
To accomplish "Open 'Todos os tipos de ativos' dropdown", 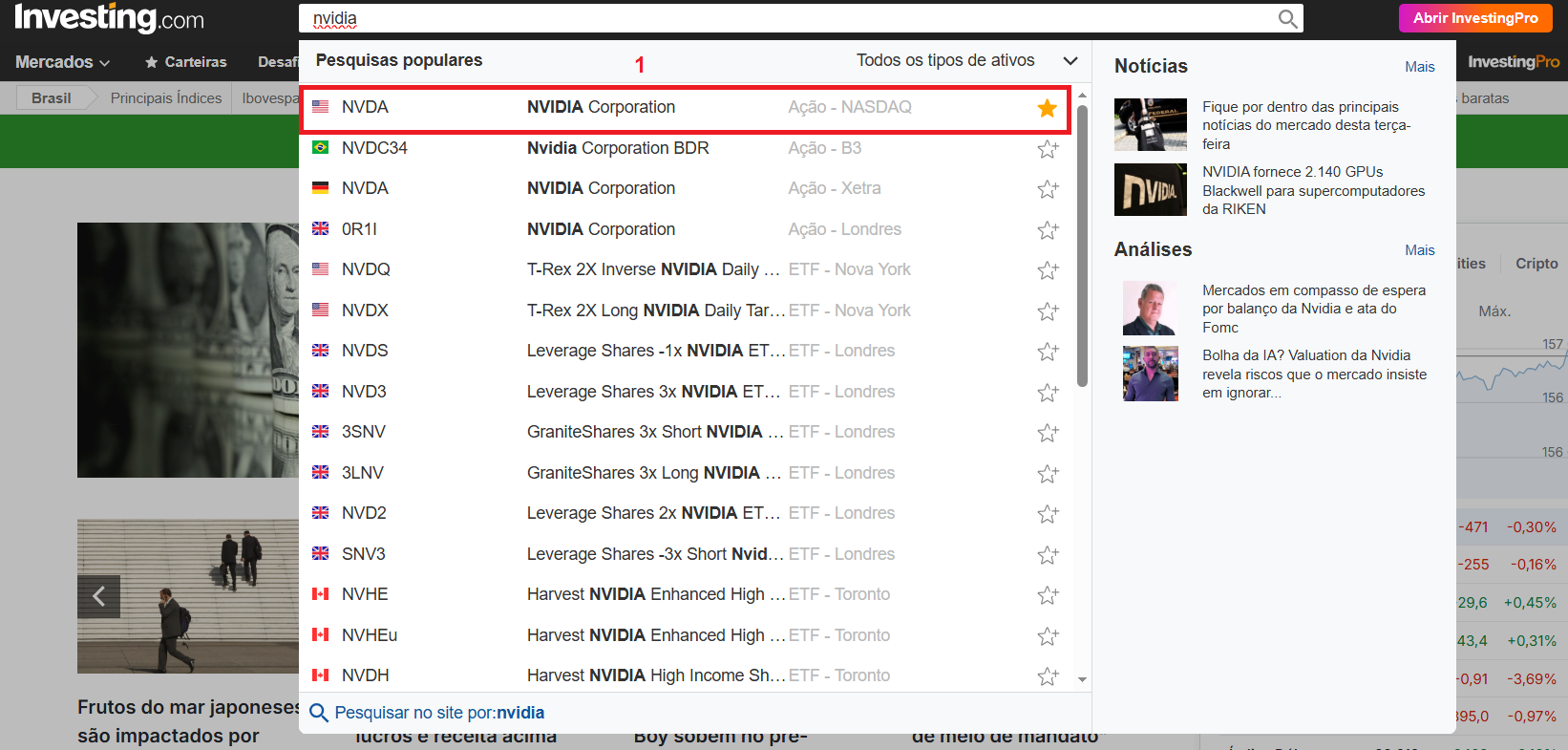I will [x=965, y=60].
